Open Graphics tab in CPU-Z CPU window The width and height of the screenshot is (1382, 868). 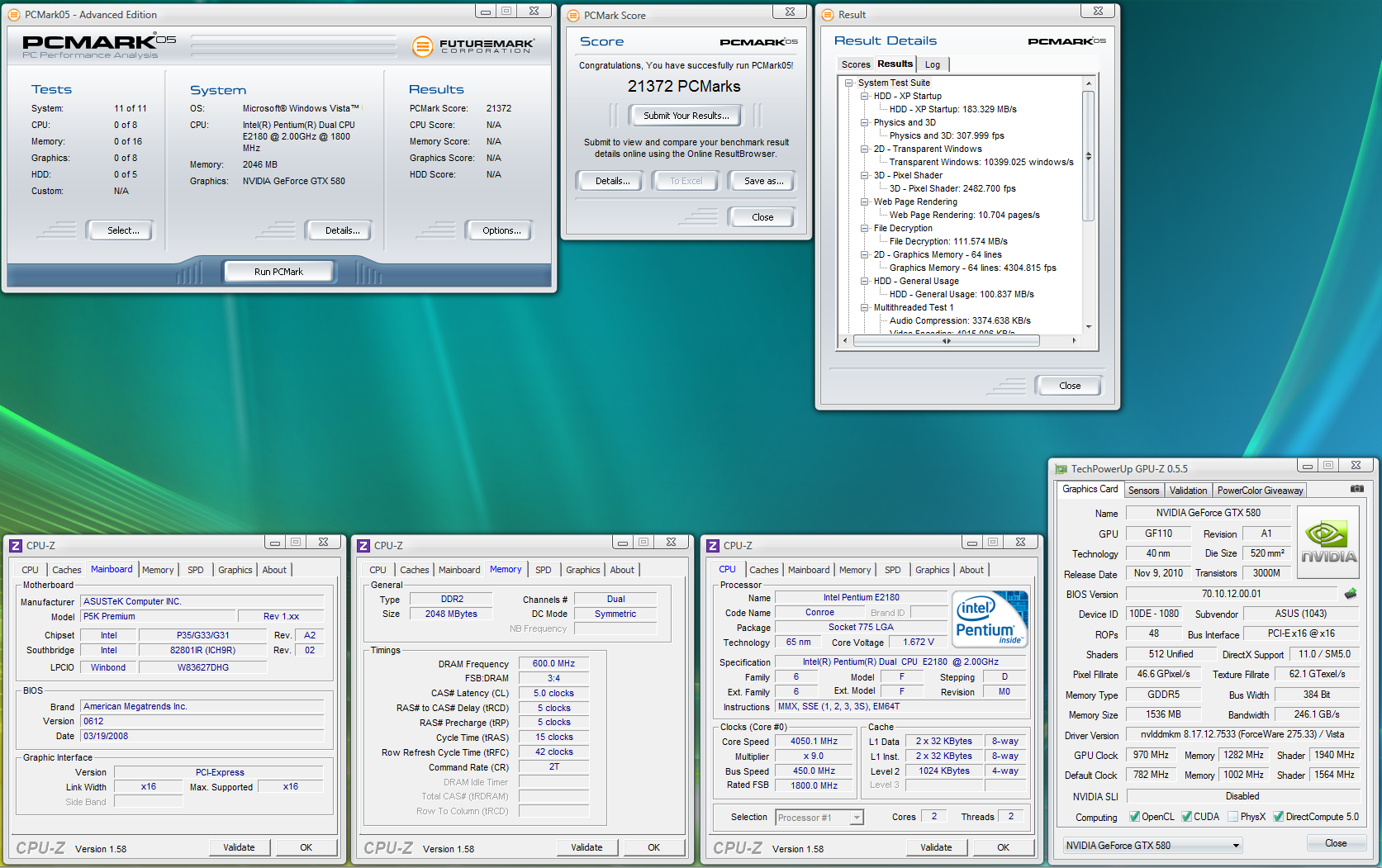932,570
